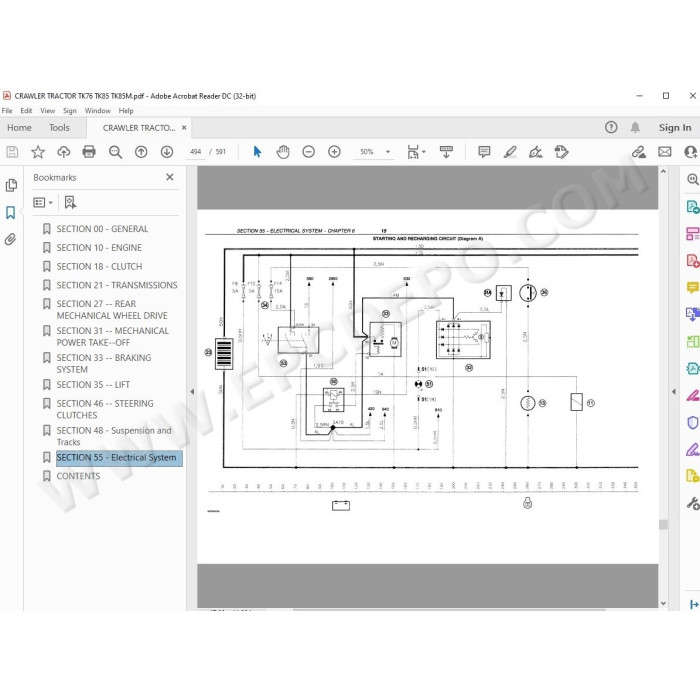This screenshot has width=700, height=700.
Task: Collapse the right tools pane arrow
Action: [674, 392]
